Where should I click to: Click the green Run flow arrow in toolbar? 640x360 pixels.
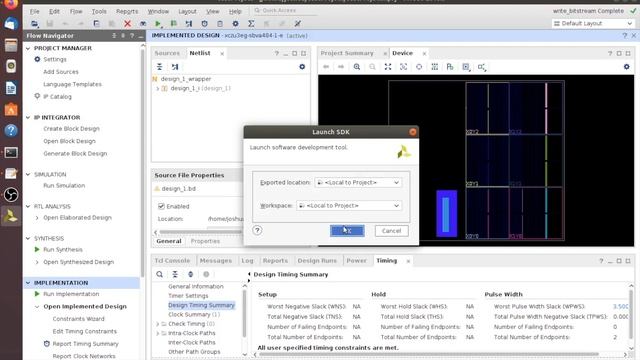[158, 24]
